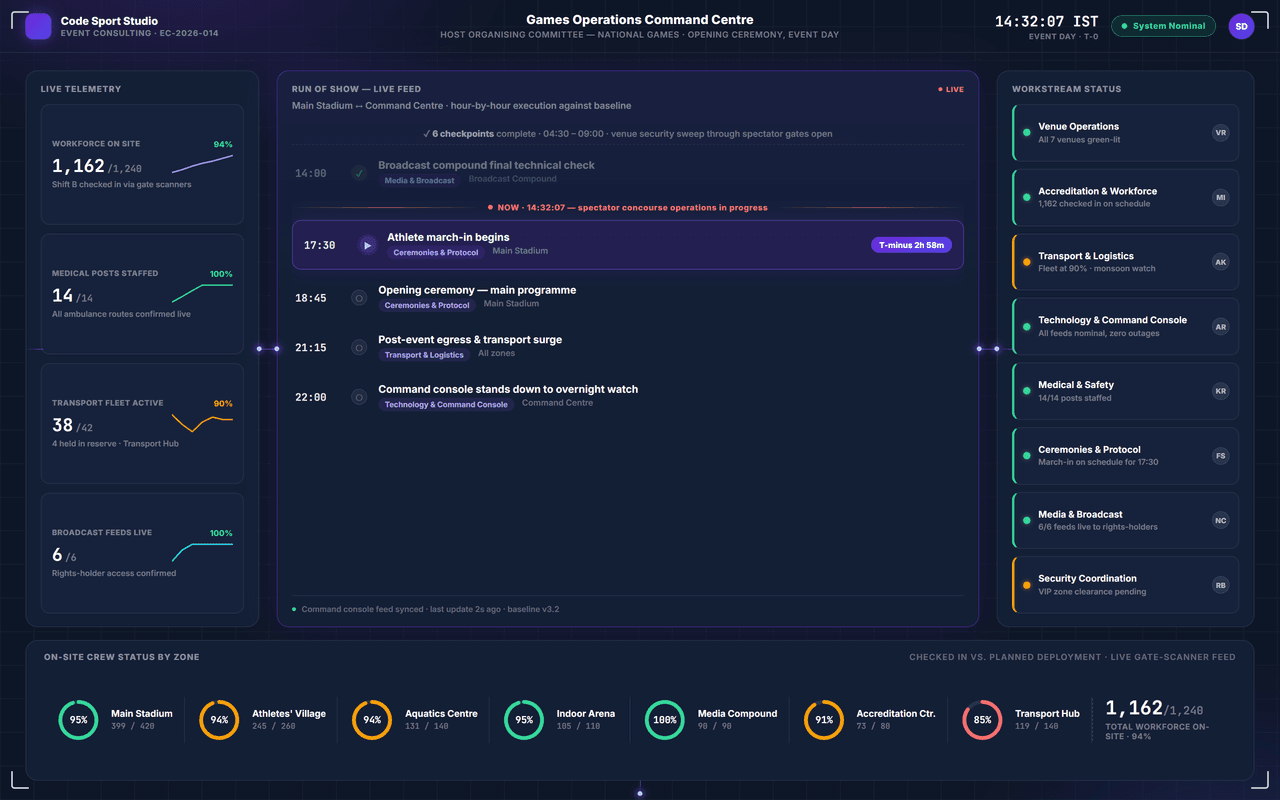Click the Media Compound 100% ring
1280x800 pixels.
[665, 720]
